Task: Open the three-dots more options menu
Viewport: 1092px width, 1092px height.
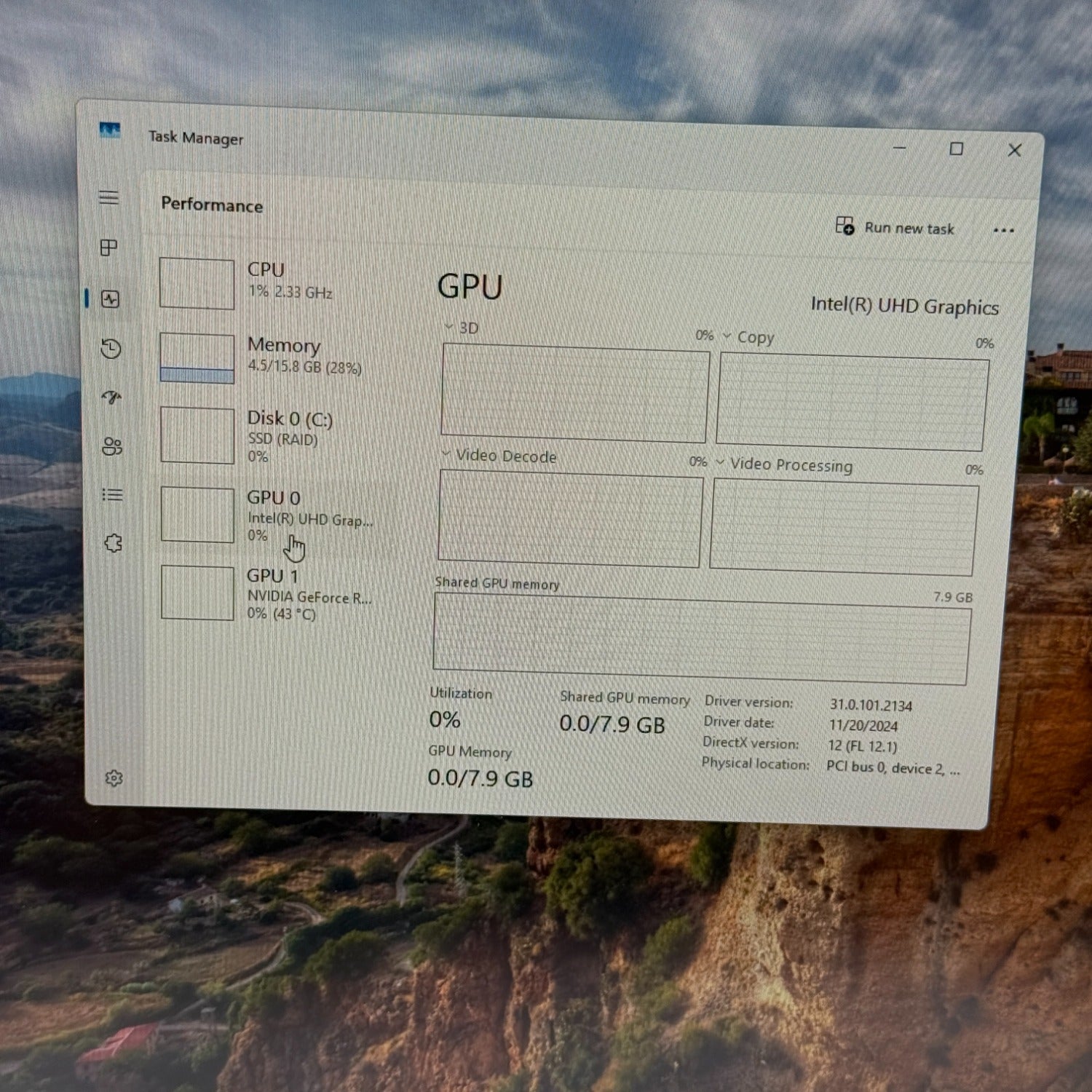Action: pyautogui.click(x=1003, y=231)
